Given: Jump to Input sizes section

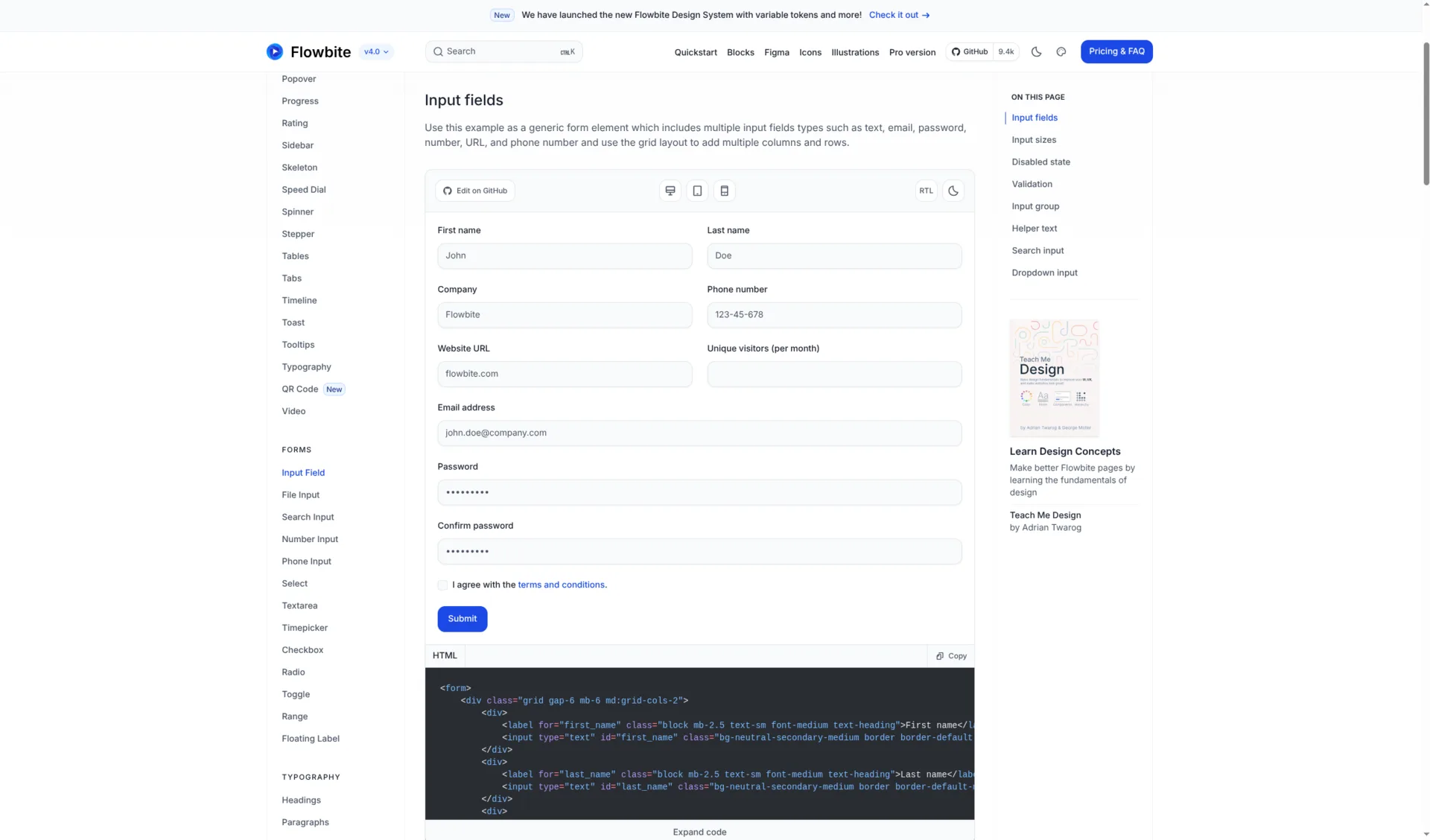Looking at the screenshot, I should pos(1034,140).
